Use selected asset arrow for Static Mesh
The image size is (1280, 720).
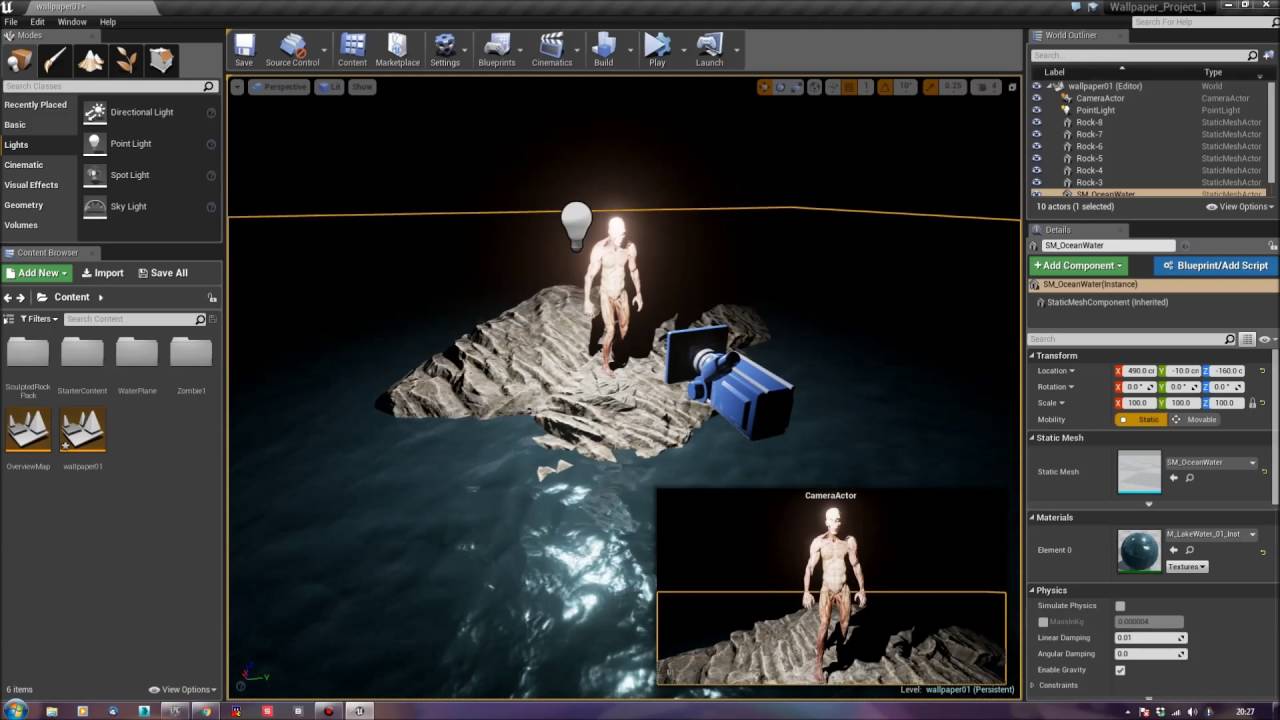point(1174,478)
